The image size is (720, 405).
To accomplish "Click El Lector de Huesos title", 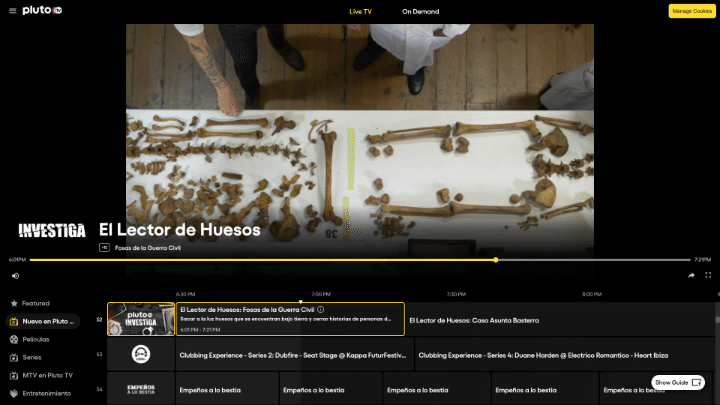I will point(180,230).
